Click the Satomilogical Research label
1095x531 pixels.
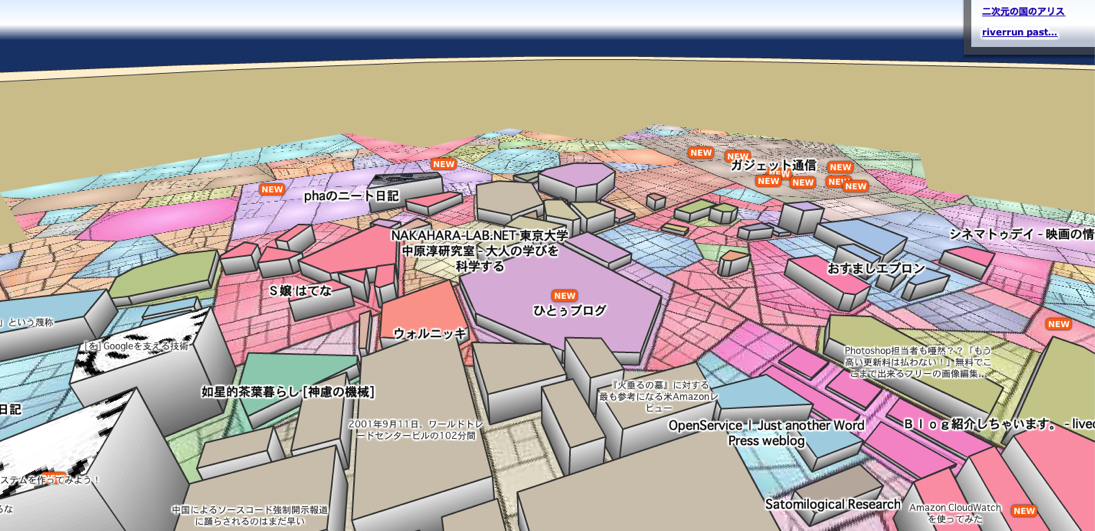tap(832, 504)
